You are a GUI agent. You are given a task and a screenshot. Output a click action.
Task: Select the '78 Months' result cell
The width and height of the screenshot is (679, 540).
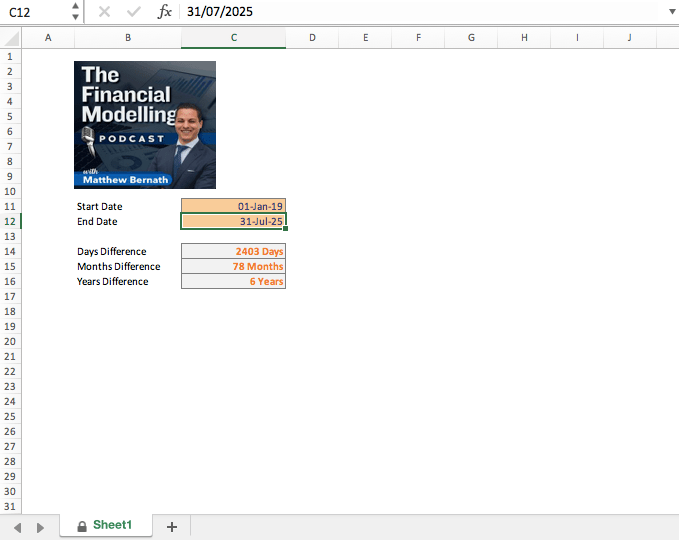pos(233,267)
